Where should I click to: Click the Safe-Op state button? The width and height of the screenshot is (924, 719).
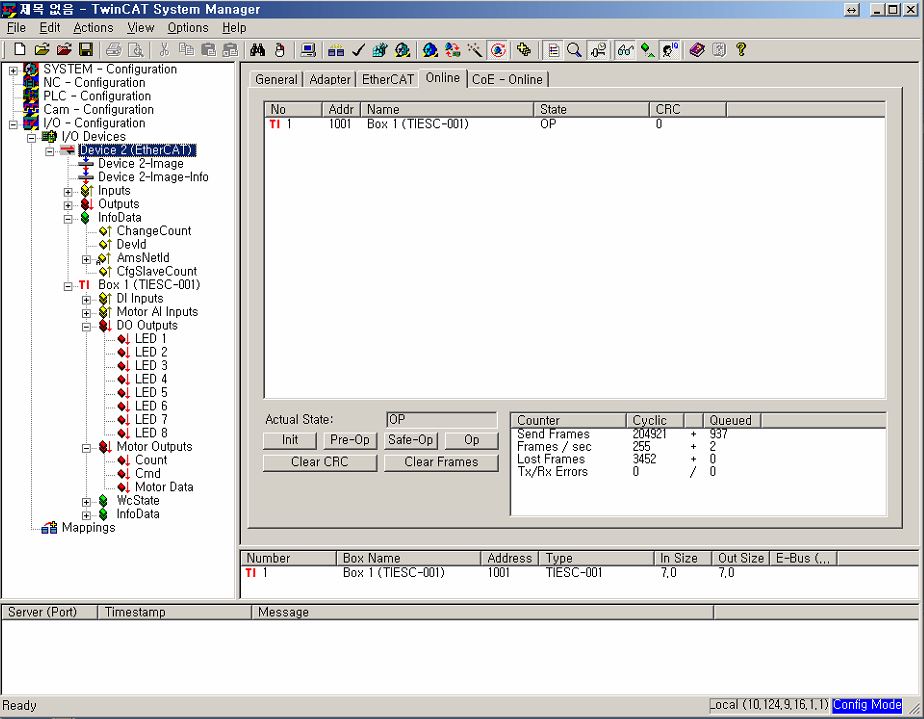[x=411, y=440]
